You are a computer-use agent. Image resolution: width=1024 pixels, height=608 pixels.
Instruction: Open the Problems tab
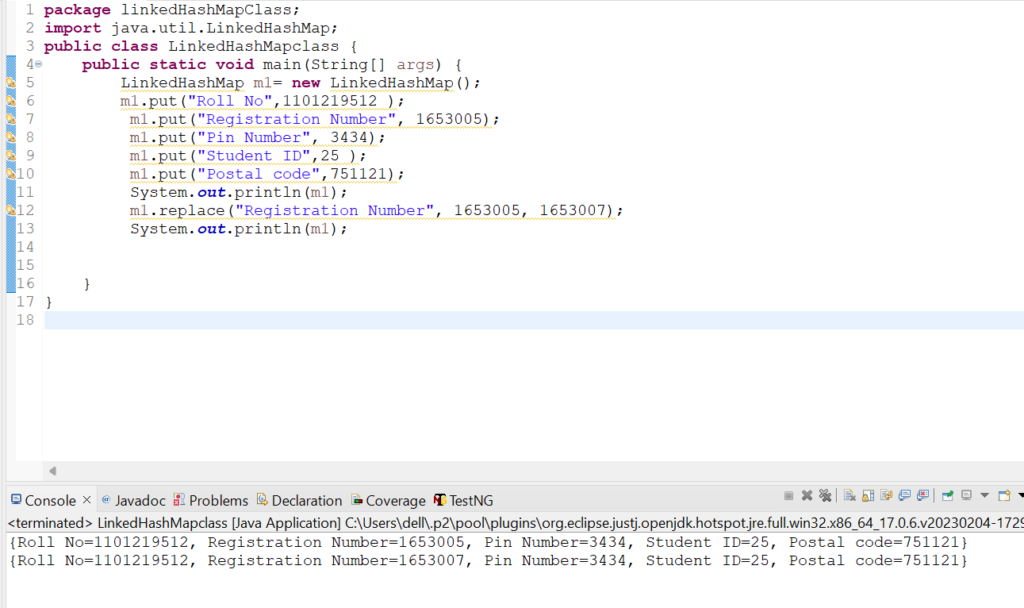tap(211, 500)
